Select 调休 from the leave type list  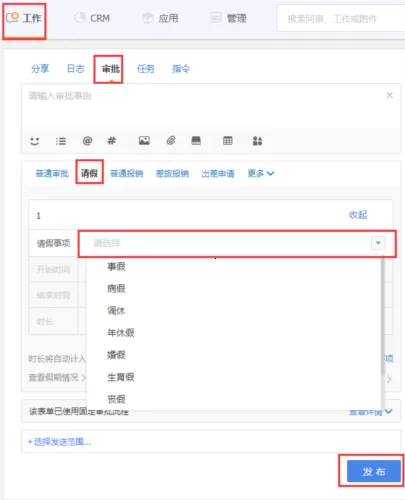tap(116, 311)
